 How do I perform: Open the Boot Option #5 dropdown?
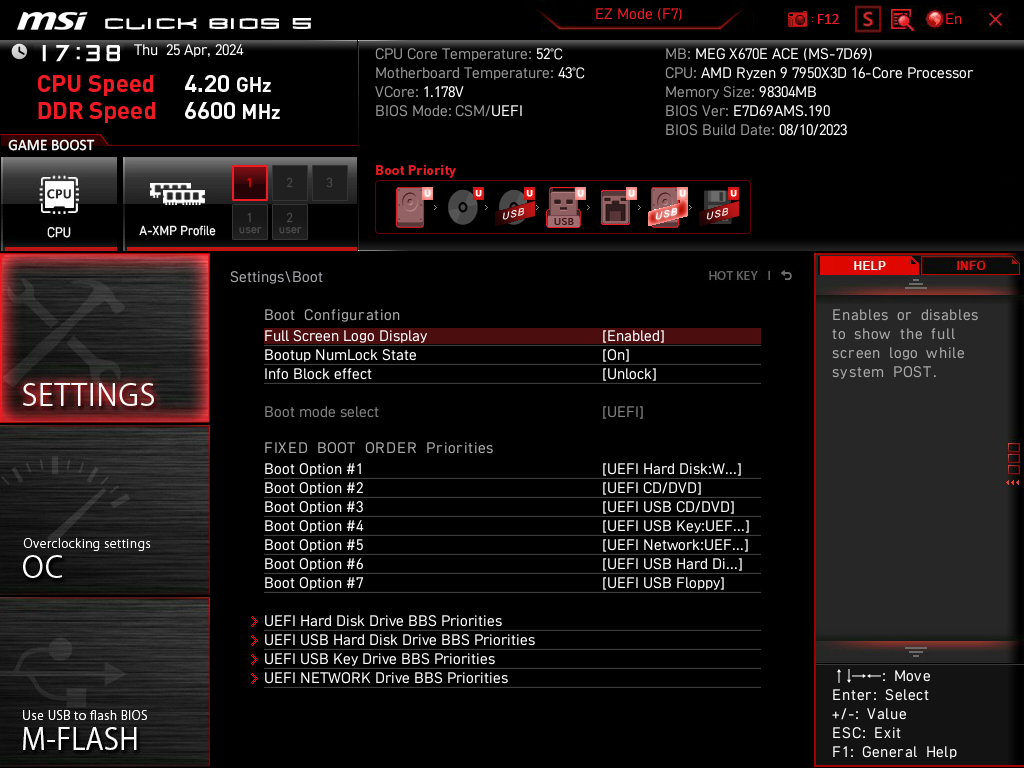[x=512, y=545]
